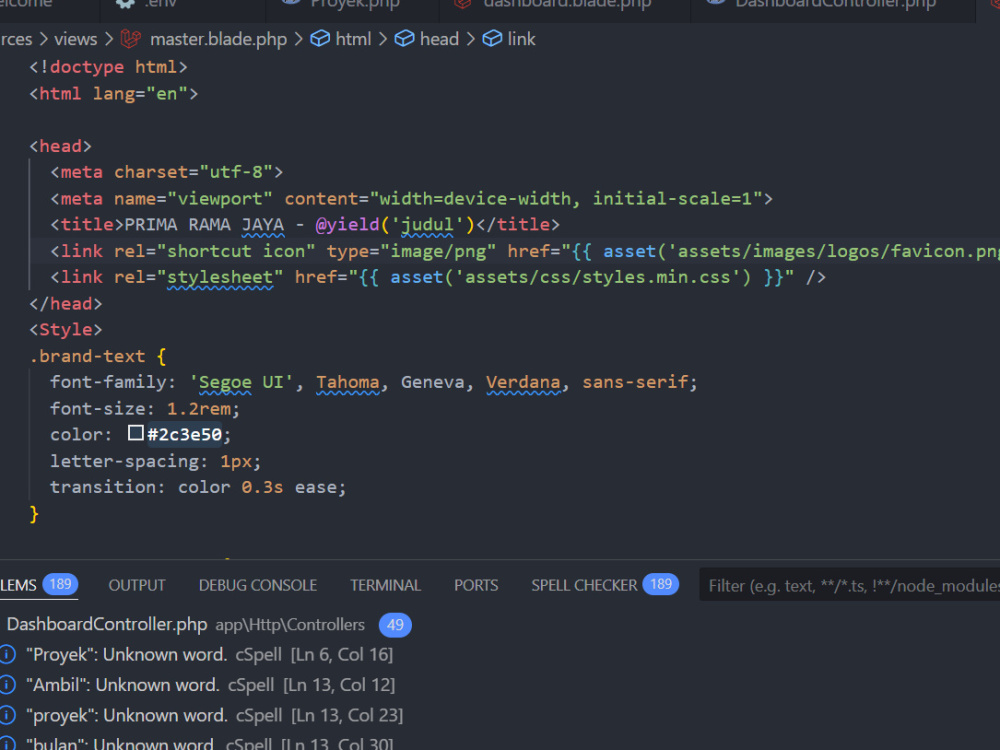Click the @yield directive in title
Image resolution: width=1000 pixels, height=750 pixels.
(348, 224)
